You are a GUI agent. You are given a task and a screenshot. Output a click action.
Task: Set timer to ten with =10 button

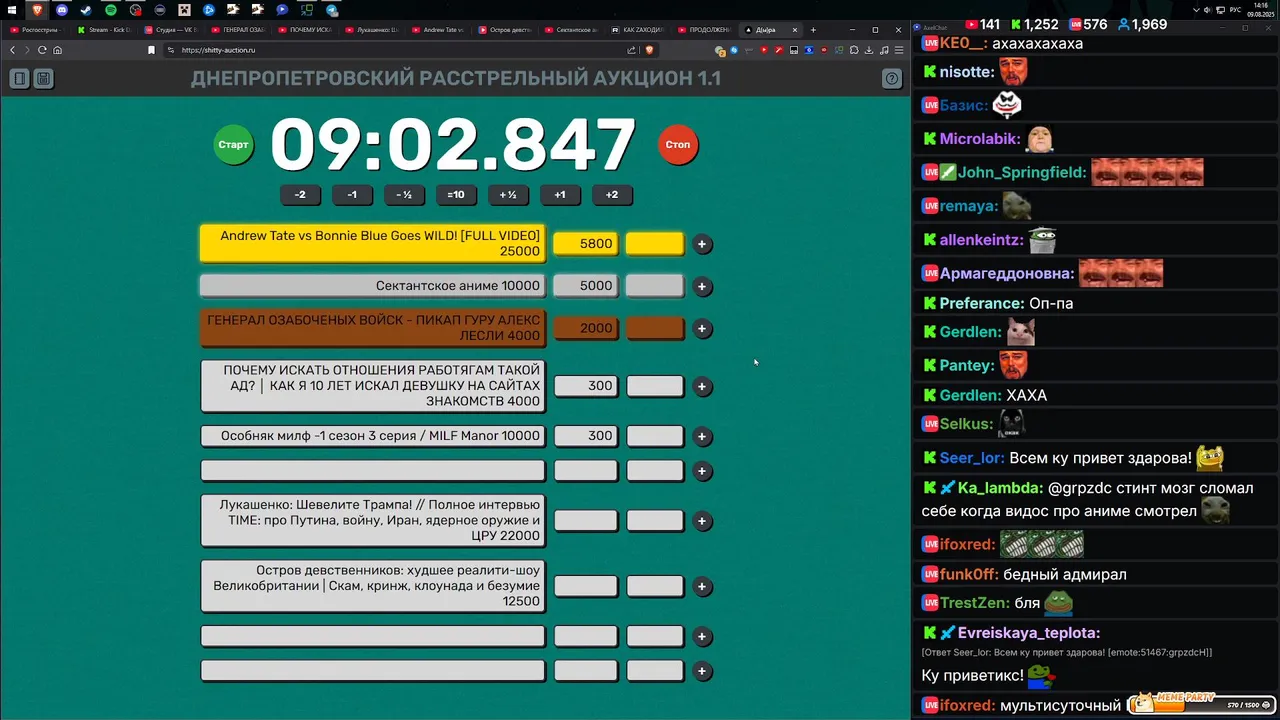tap(456, 195)
